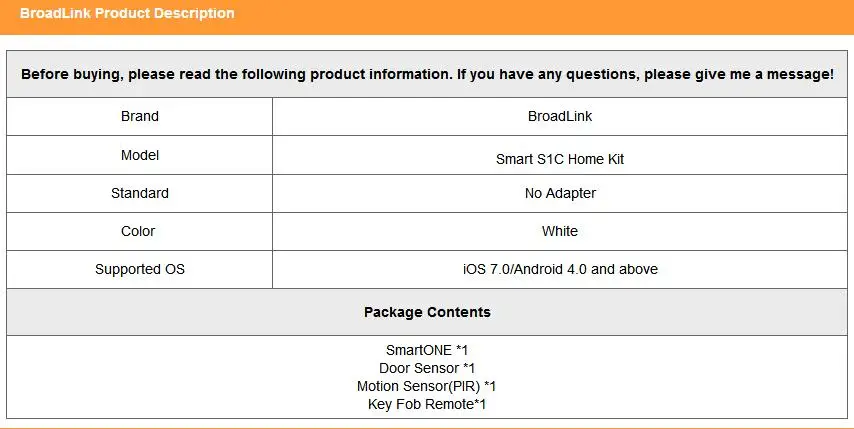Screen dimensions: 854x429
Task: Click the 'Smart S1C Home Kit' value
Action: pyautogui.click(x=560, y=159)
